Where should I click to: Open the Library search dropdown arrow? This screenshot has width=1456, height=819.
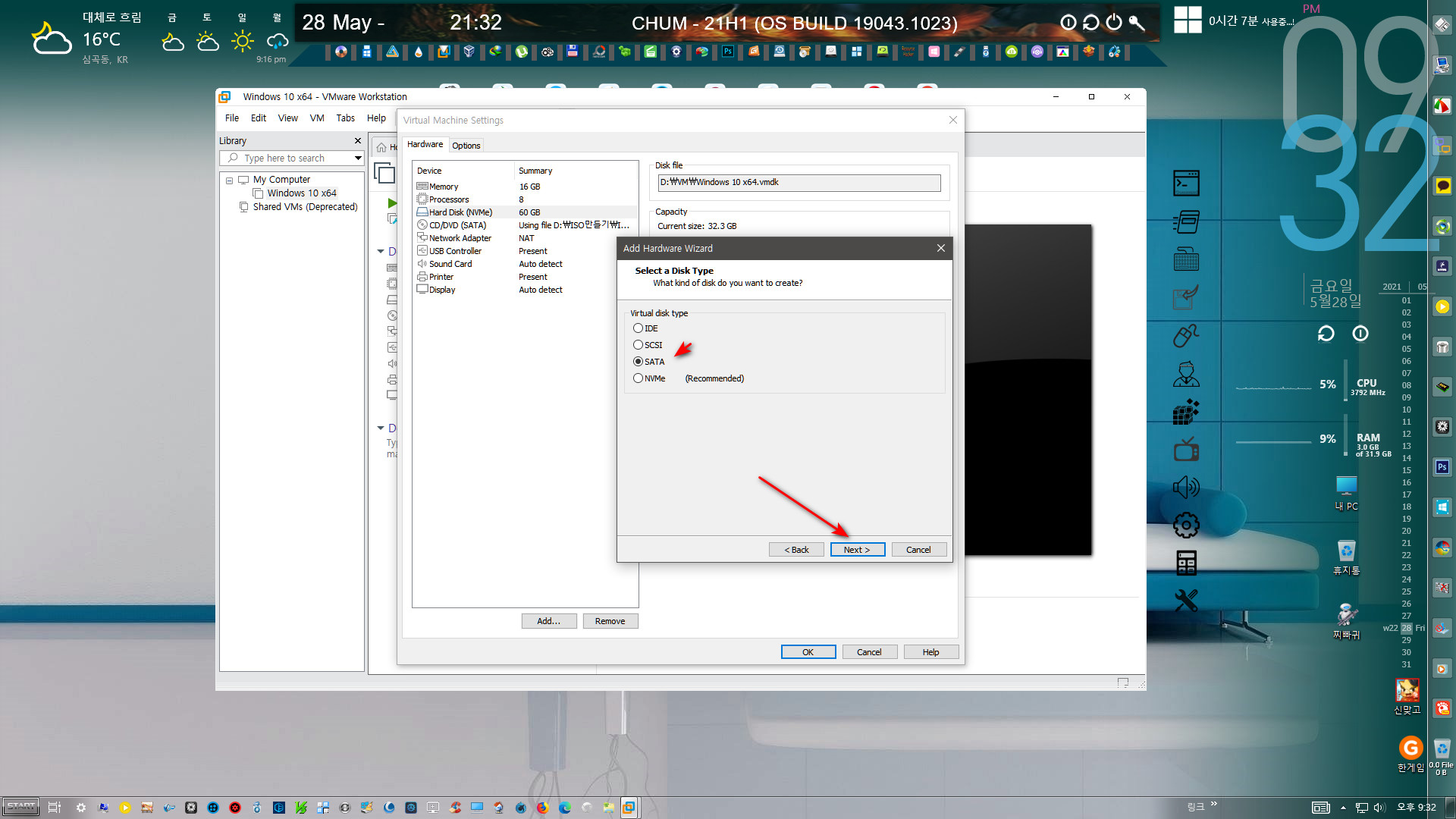click(358, 158)
